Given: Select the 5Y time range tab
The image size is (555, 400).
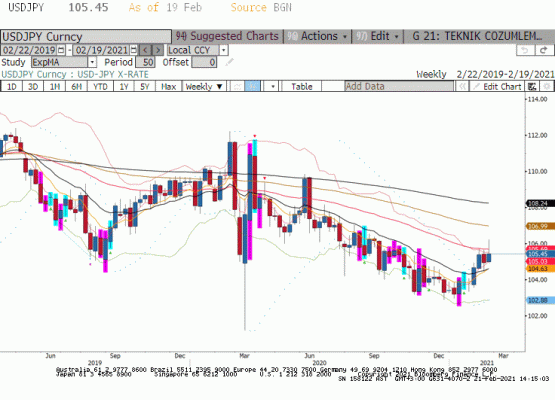Looking at the screenshot, I should [145, 86].
